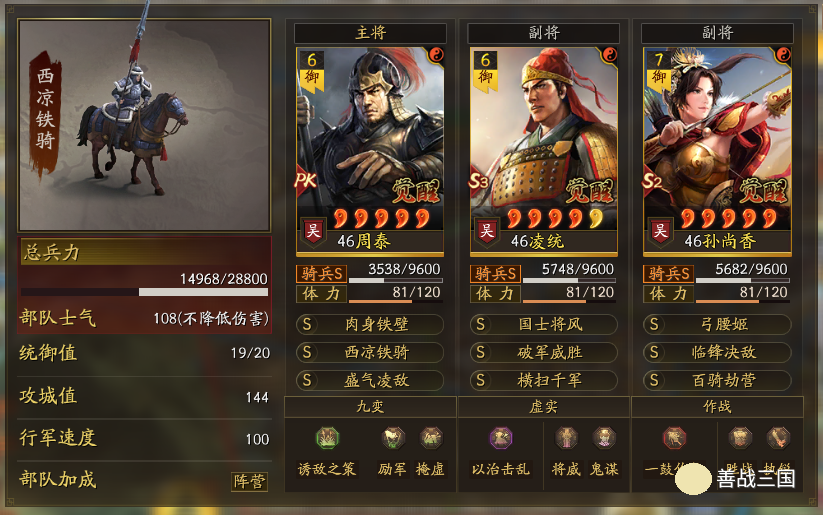Open 周泰 main general portrait
Image resolution: width=823 pixels, height=515 pixels.
[x=370, y=151]
